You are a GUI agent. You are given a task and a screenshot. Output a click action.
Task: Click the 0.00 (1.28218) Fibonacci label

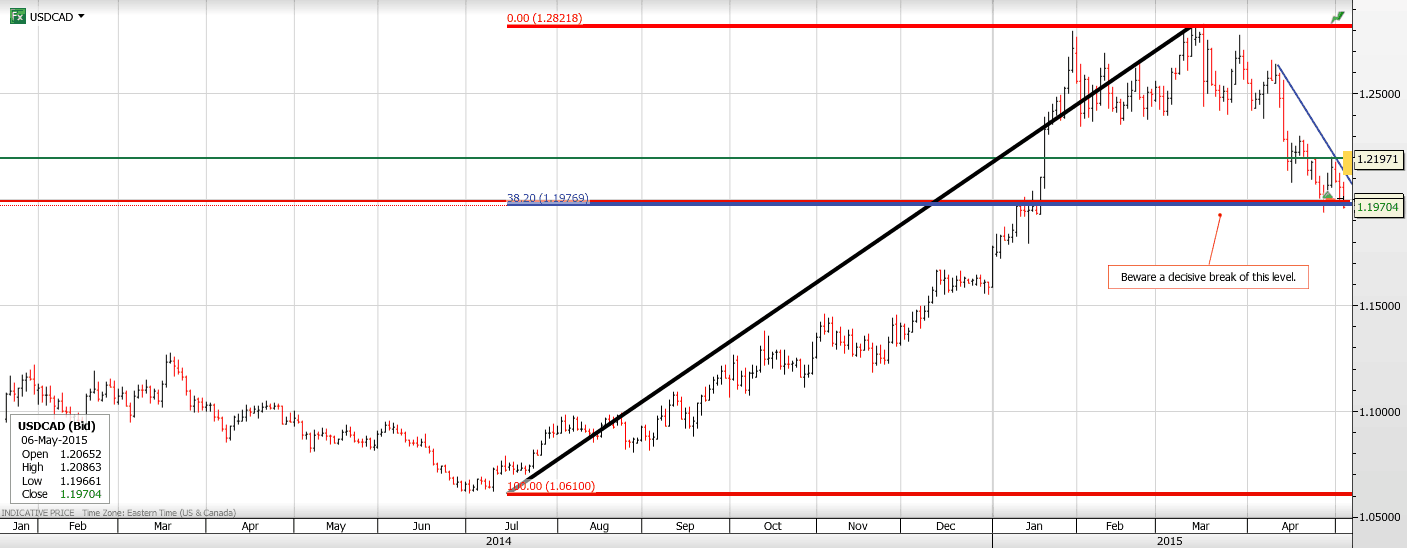click(x=545, y=18)
